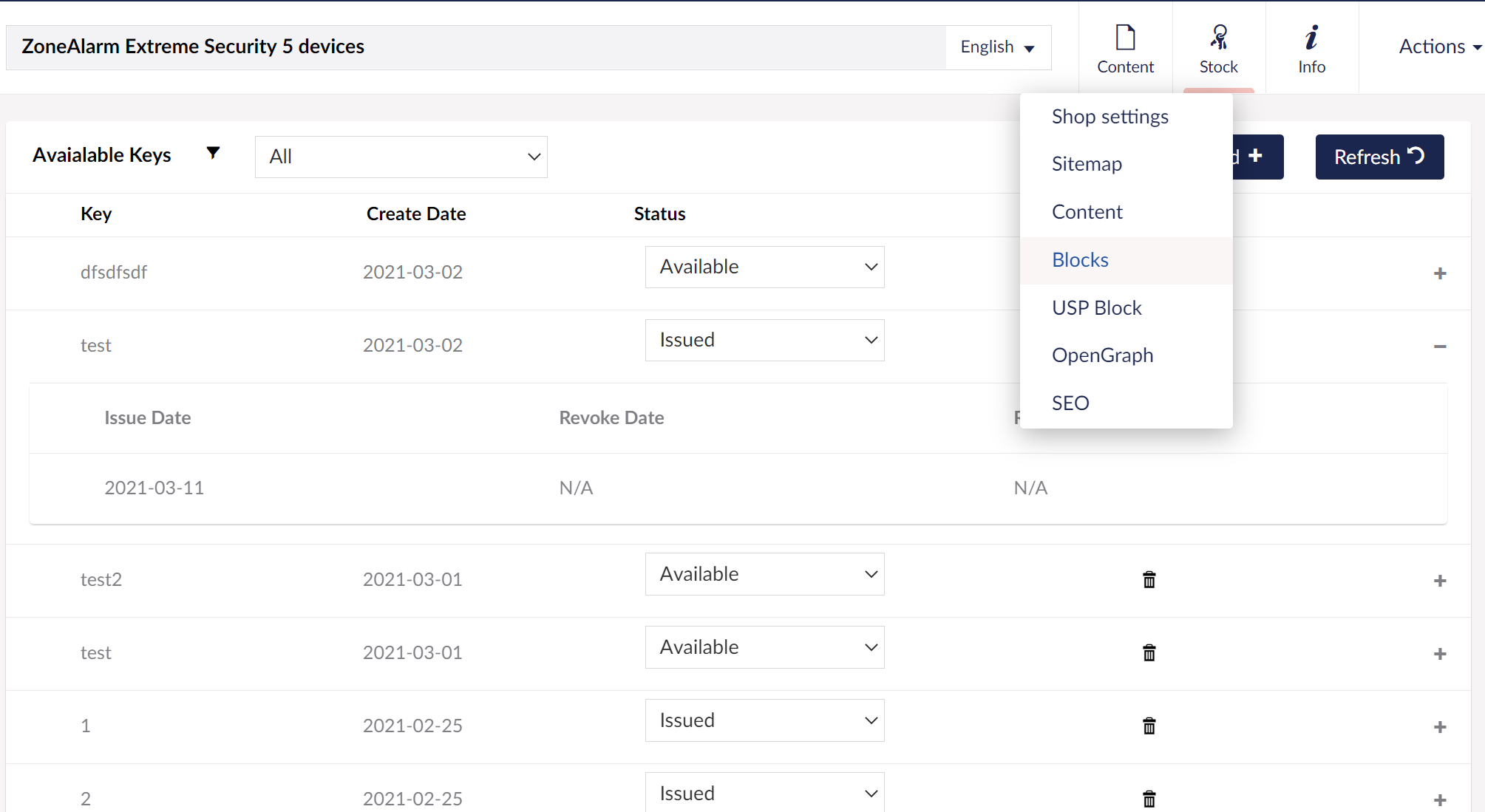Select SEO from the menu
The width and height of the screenshot is (1485, 812).
pos(1126,403)
